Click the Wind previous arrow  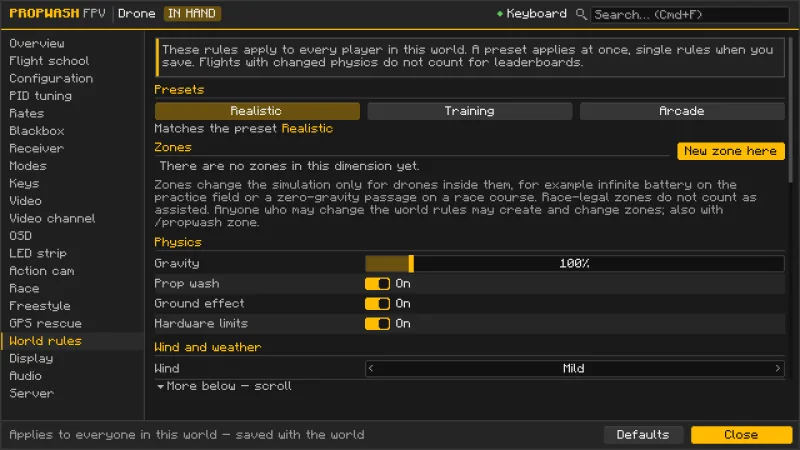click(371, 368)
